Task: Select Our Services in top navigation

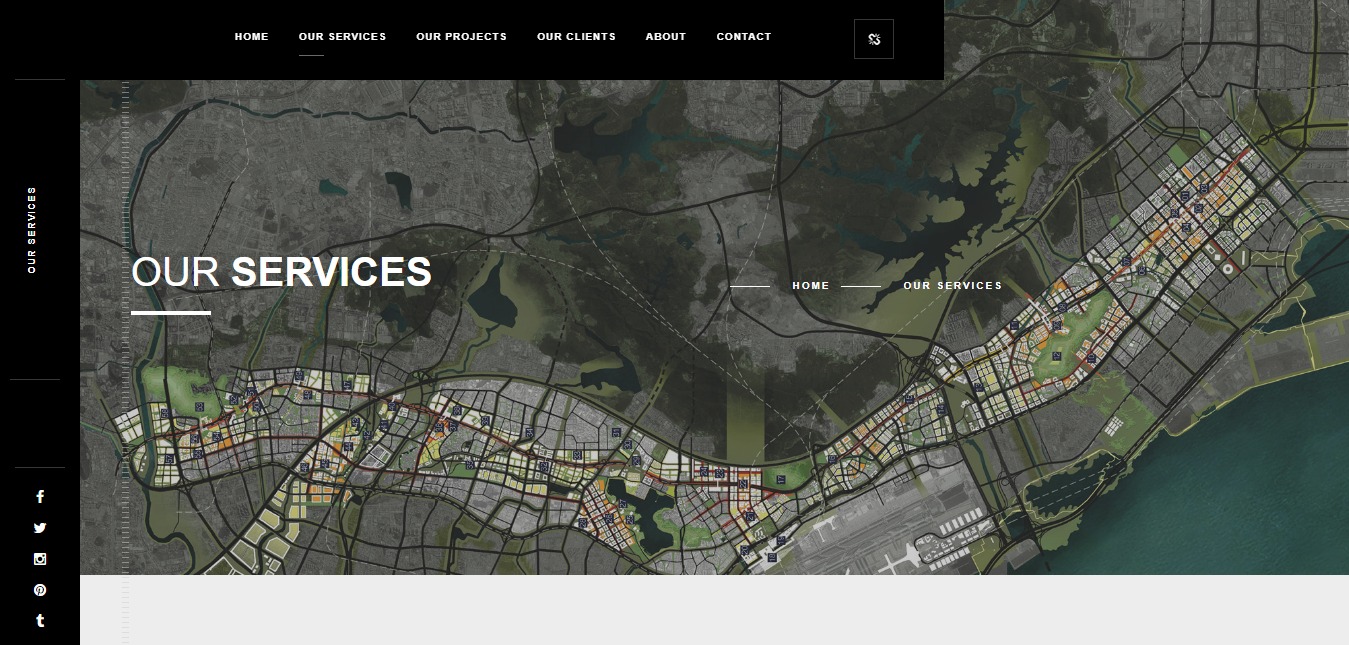Action: (x=342, y=37)
